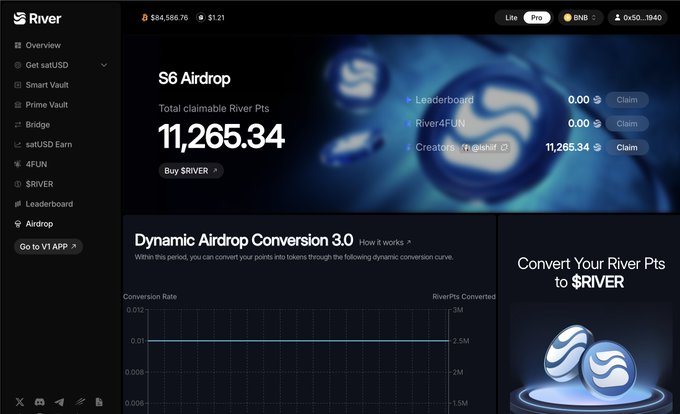
Task: Click the River token price icon in header
Action: pos(200,18)
